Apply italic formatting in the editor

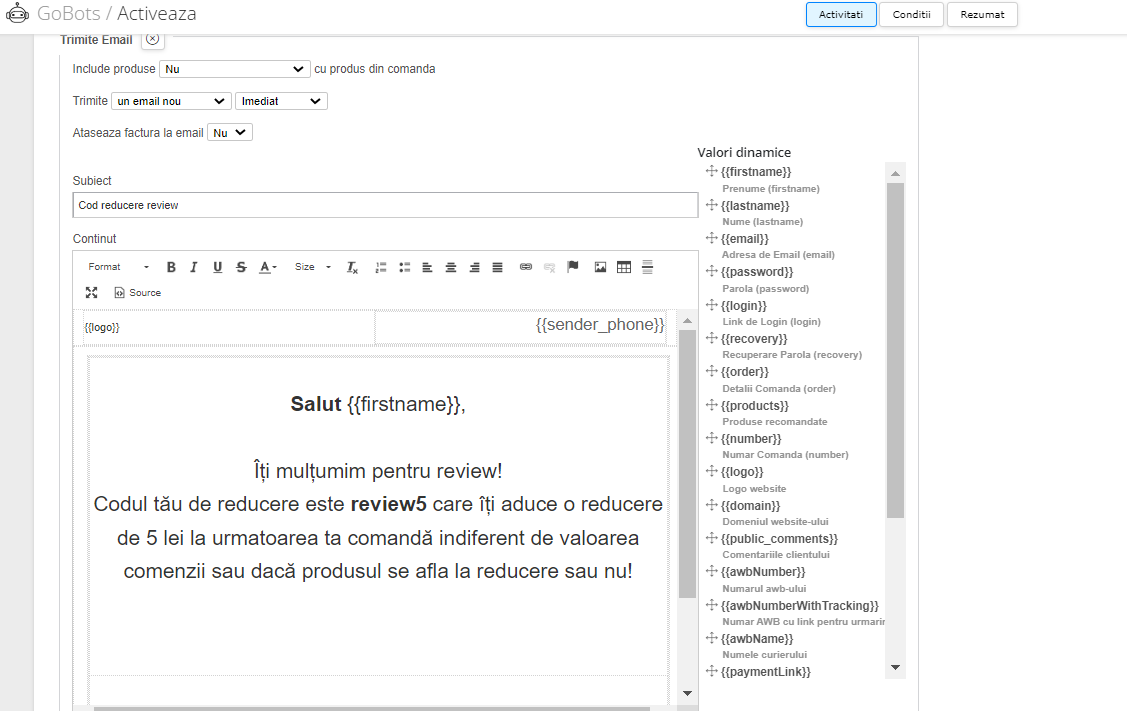point(193,267)
